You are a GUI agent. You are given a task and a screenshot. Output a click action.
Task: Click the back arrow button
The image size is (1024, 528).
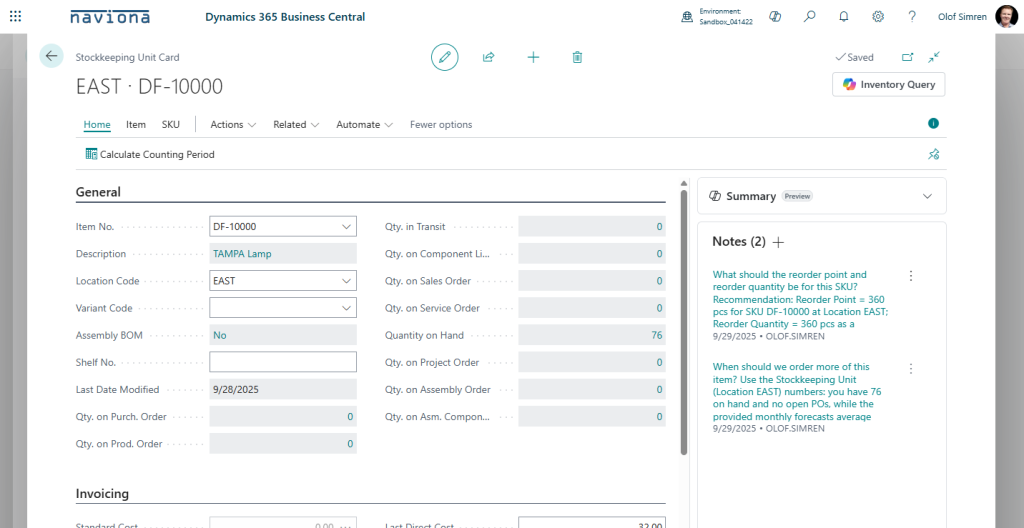tap(52, 57)
